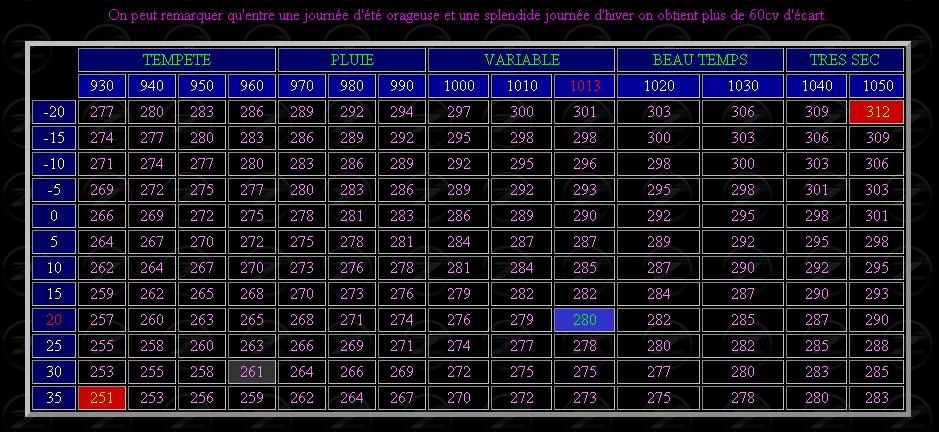The width and height of the screenshot is (939, 432).
Task: Click the red highlighted 312 cell
Action: pos(877,112)
